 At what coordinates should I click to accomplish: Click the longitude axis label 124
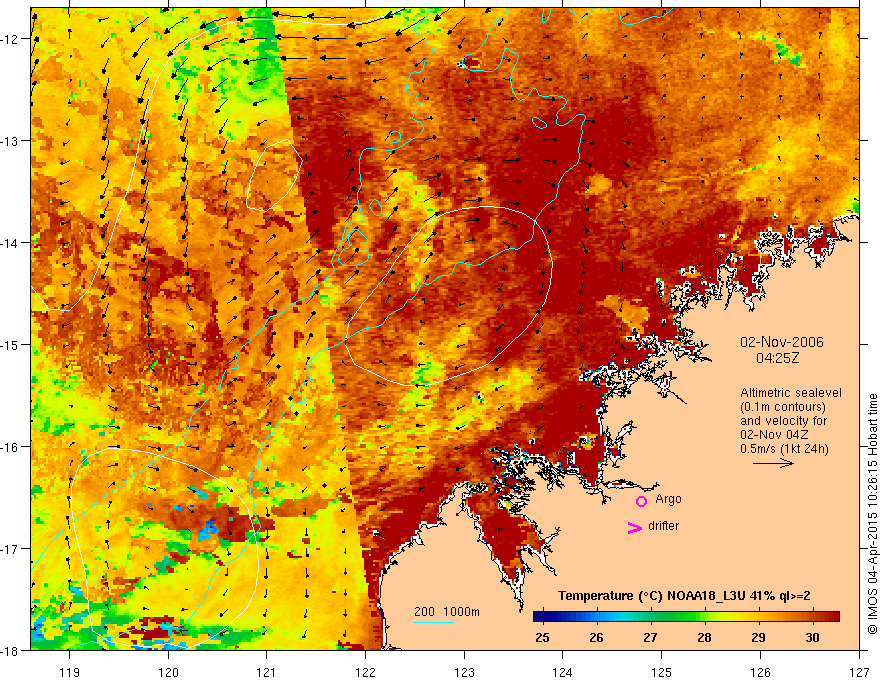[563, 672]
